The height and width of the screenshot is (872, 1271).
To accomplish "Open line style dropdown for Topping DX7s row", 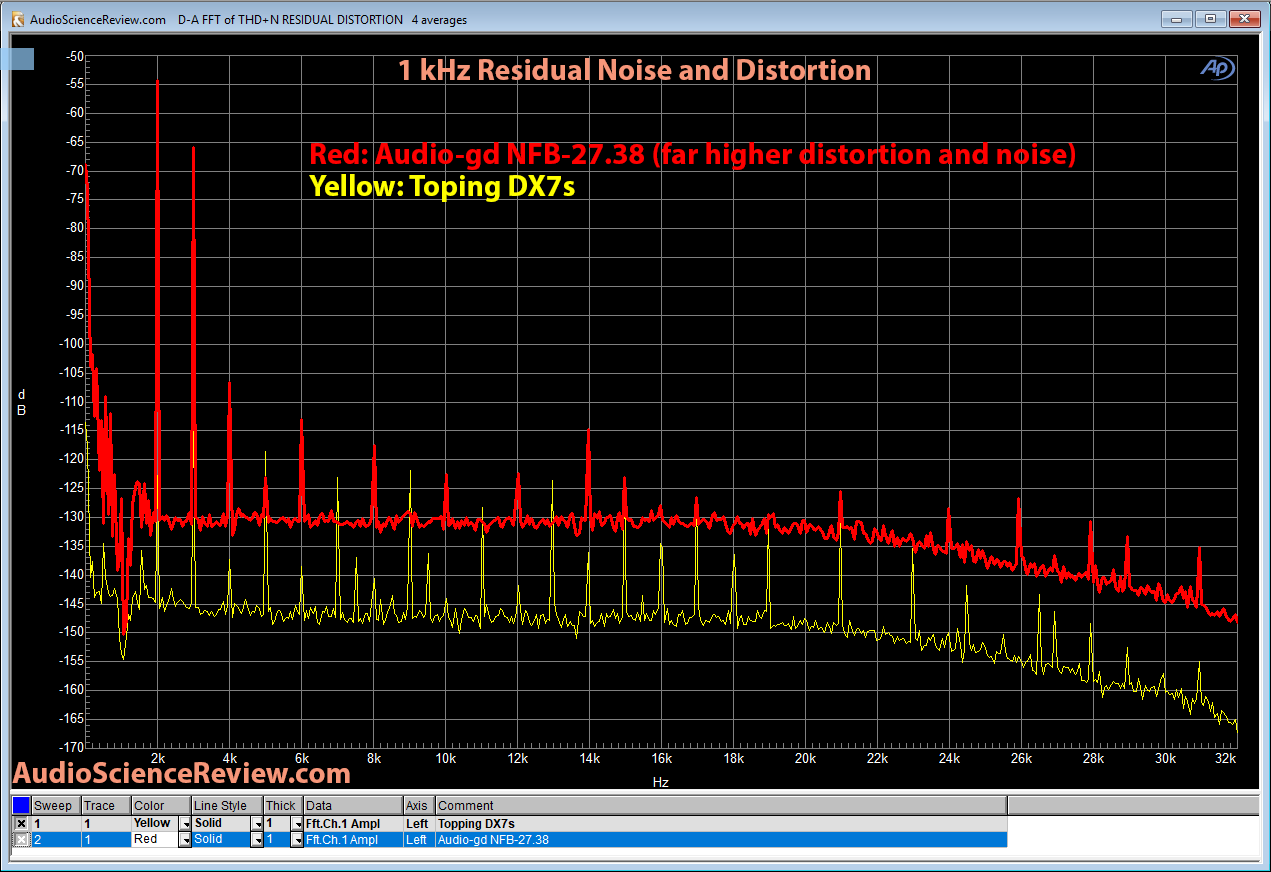I will (257, 823).
